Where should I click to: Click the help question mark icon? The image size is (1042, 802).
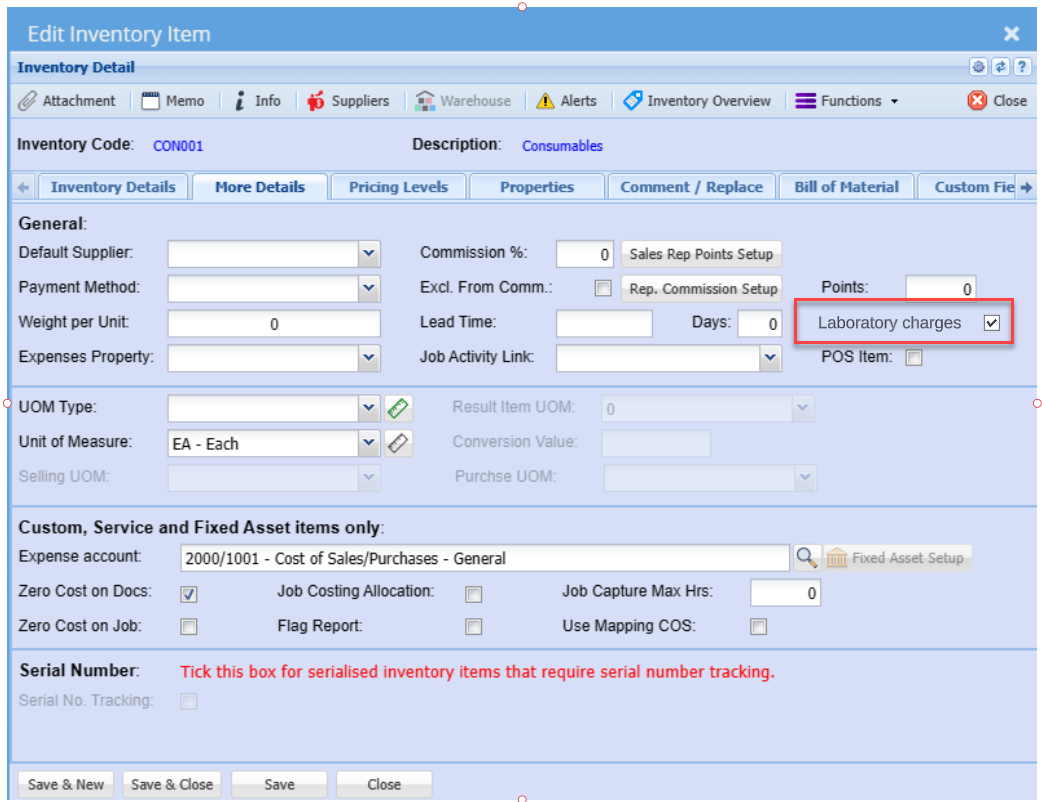[x=1021, y=67]
